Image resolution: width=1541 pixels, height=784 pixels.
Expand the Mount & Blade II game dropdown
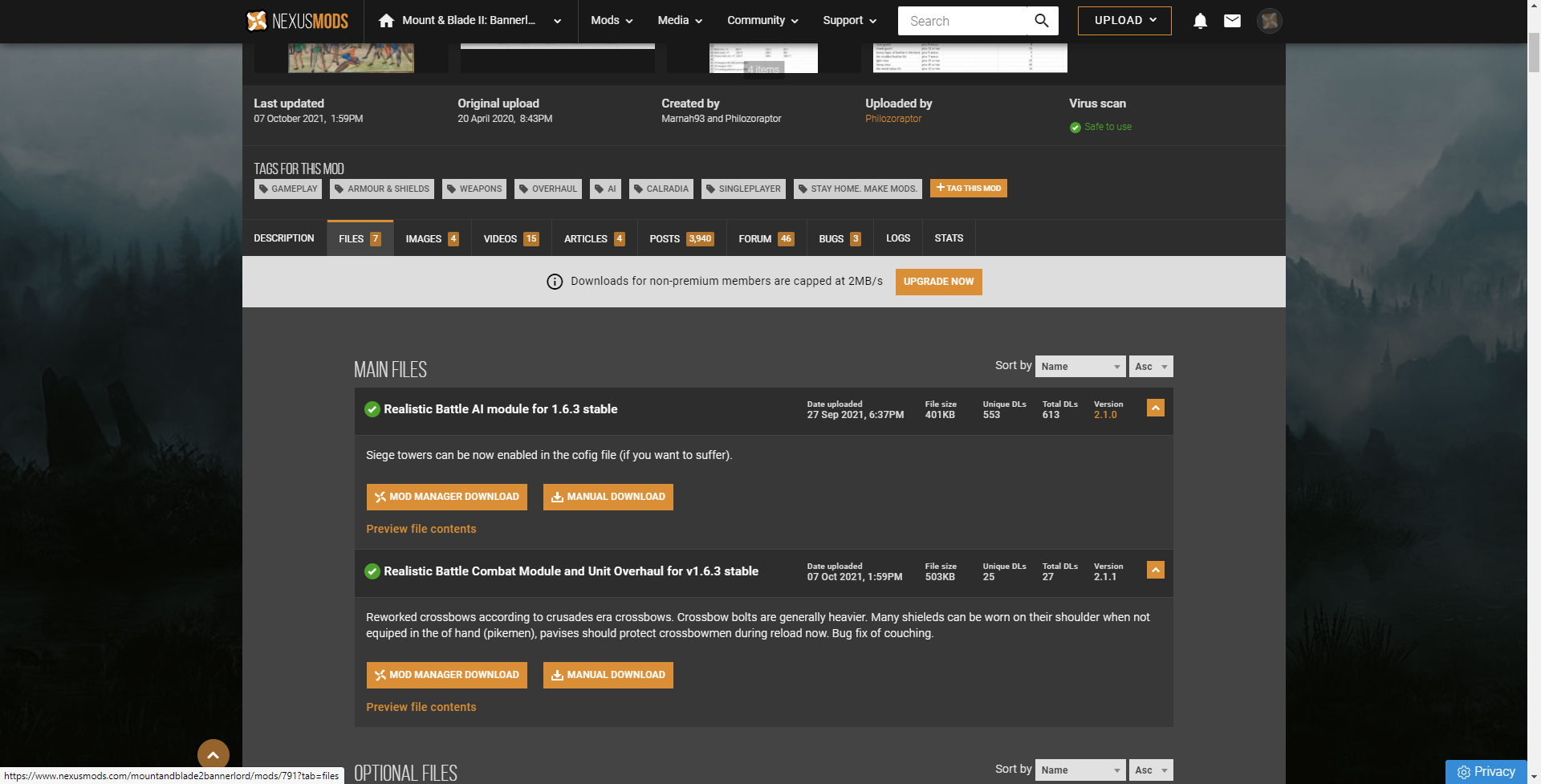click(x=557, y=21)
